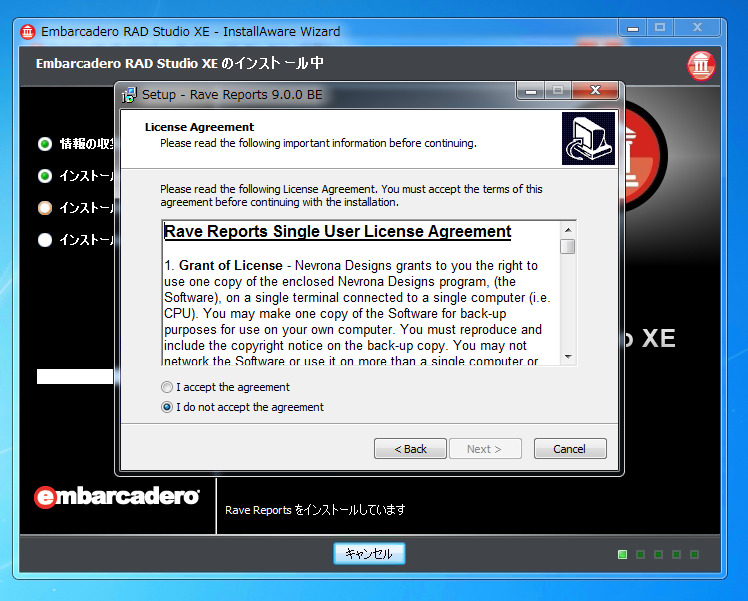The height and width of the screenshot is (601, 748).
Task: Cancel the Rave Reports setup
Action: tap(570, 449)
